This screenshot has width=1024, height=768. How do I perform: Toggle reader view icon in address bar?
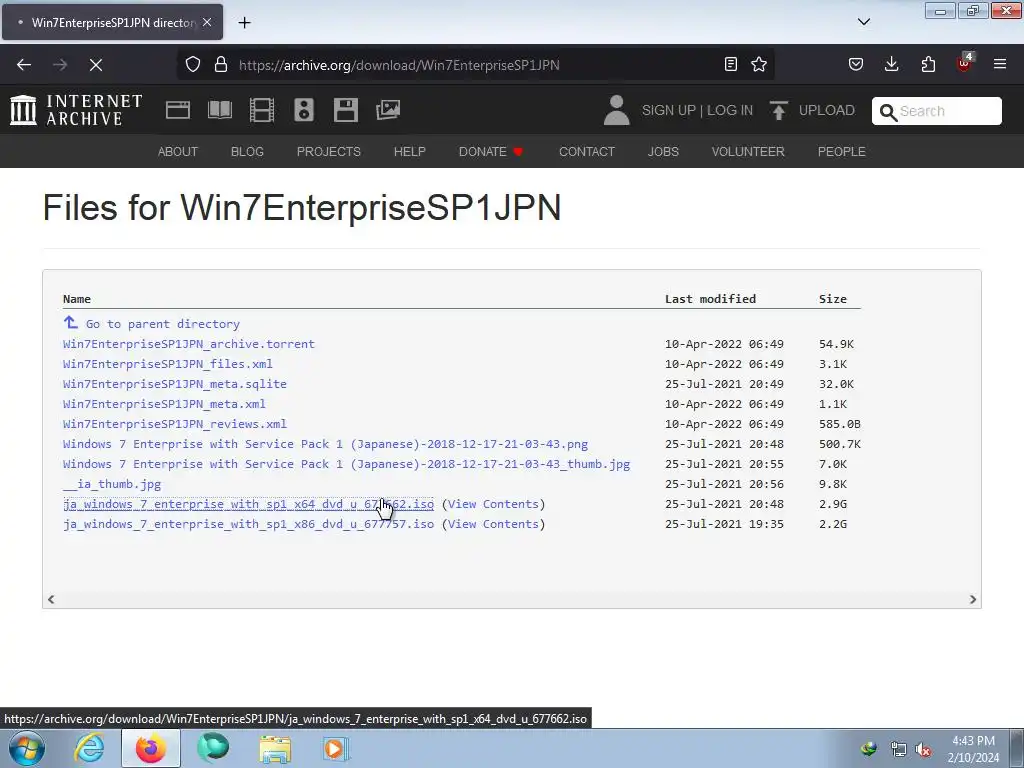(x=731, y=64)
